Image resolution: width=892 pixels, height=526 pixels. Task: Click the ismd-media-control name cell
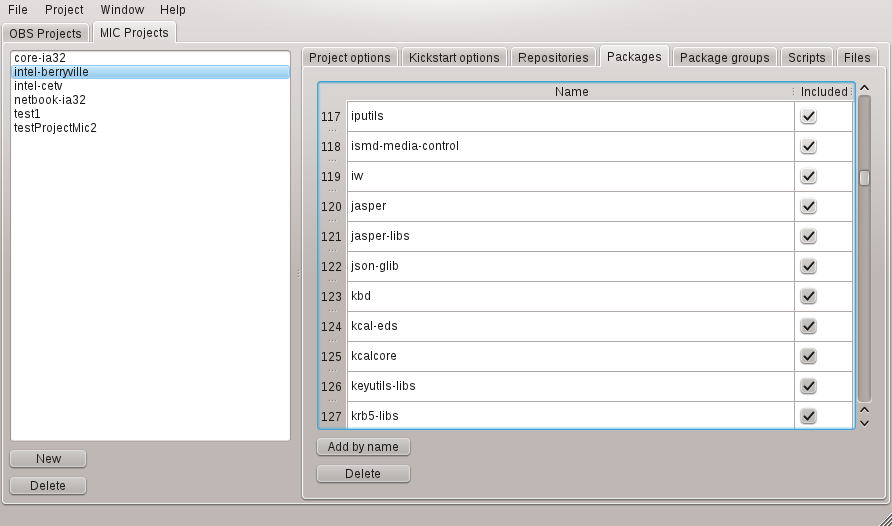click(571, 146)
